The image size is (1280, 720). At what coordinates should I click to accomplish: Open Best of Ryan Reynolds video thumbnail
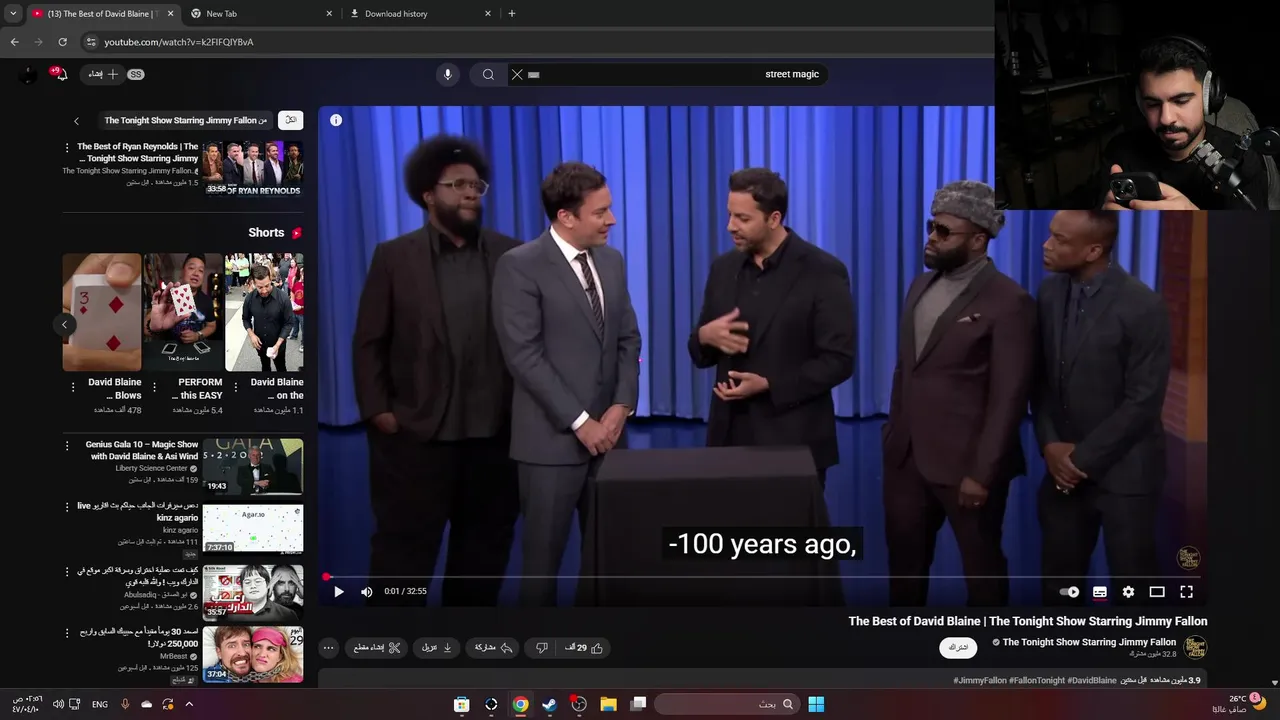point(253,167)
